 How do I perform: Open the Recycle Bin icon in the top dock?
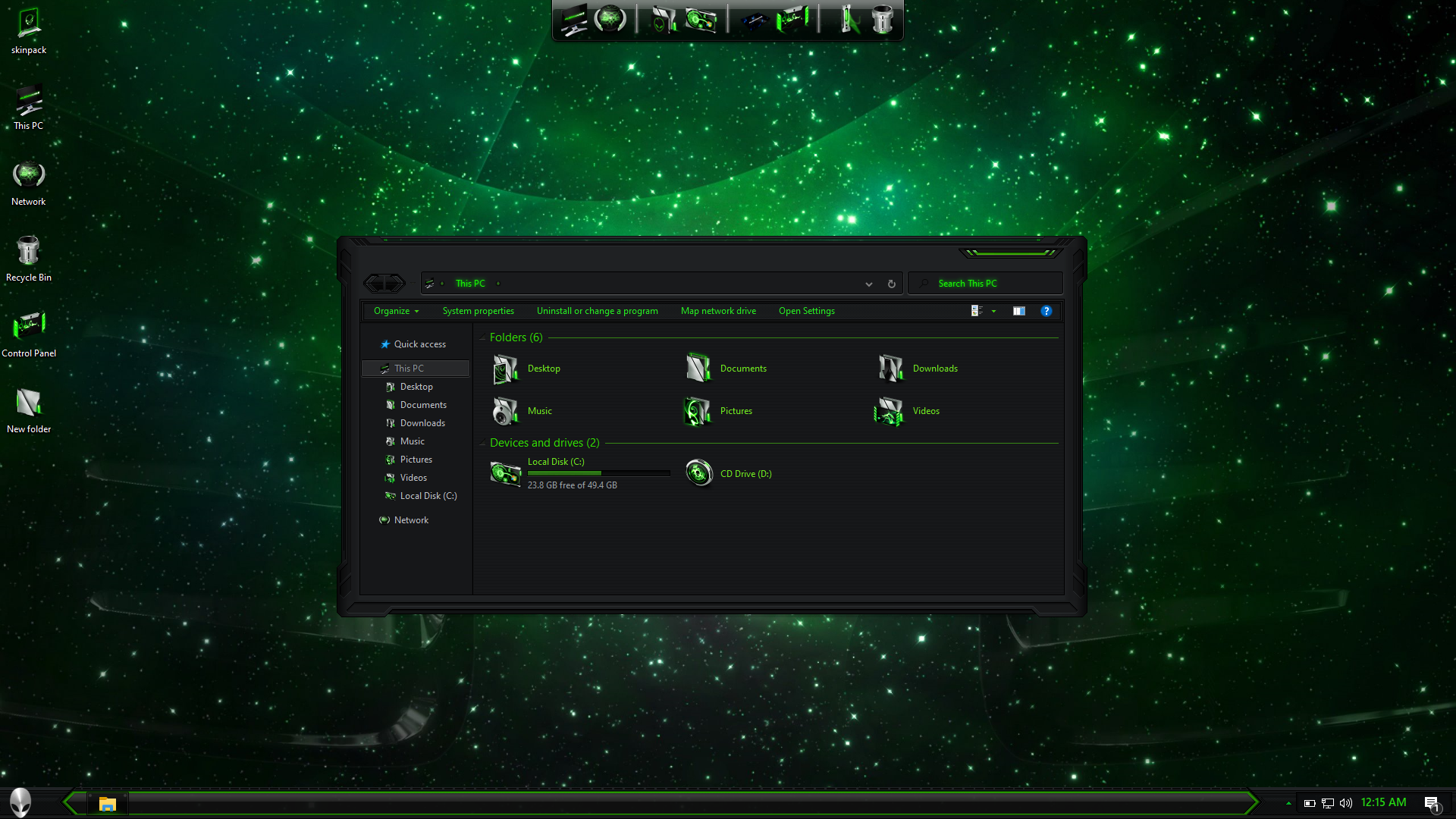coord(882,20)
